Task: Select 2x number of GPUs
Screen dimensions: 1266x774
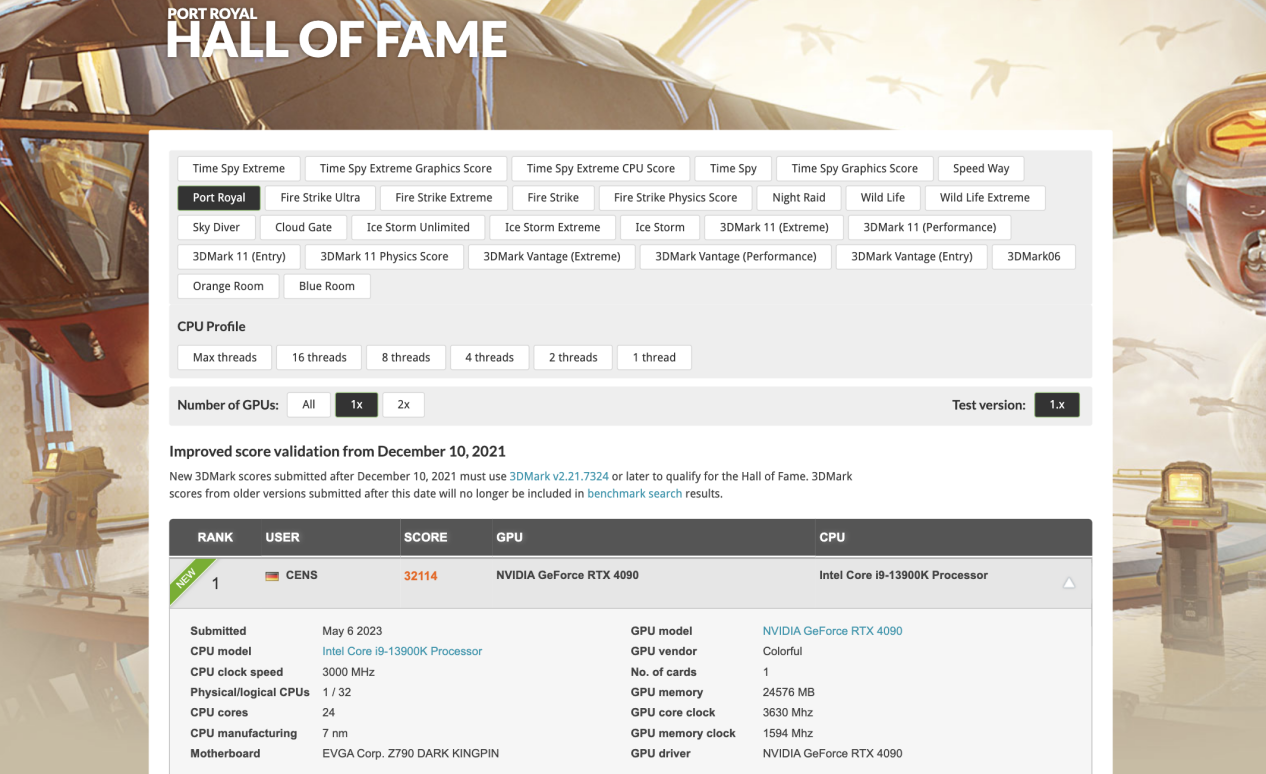Action: point(403,405)
